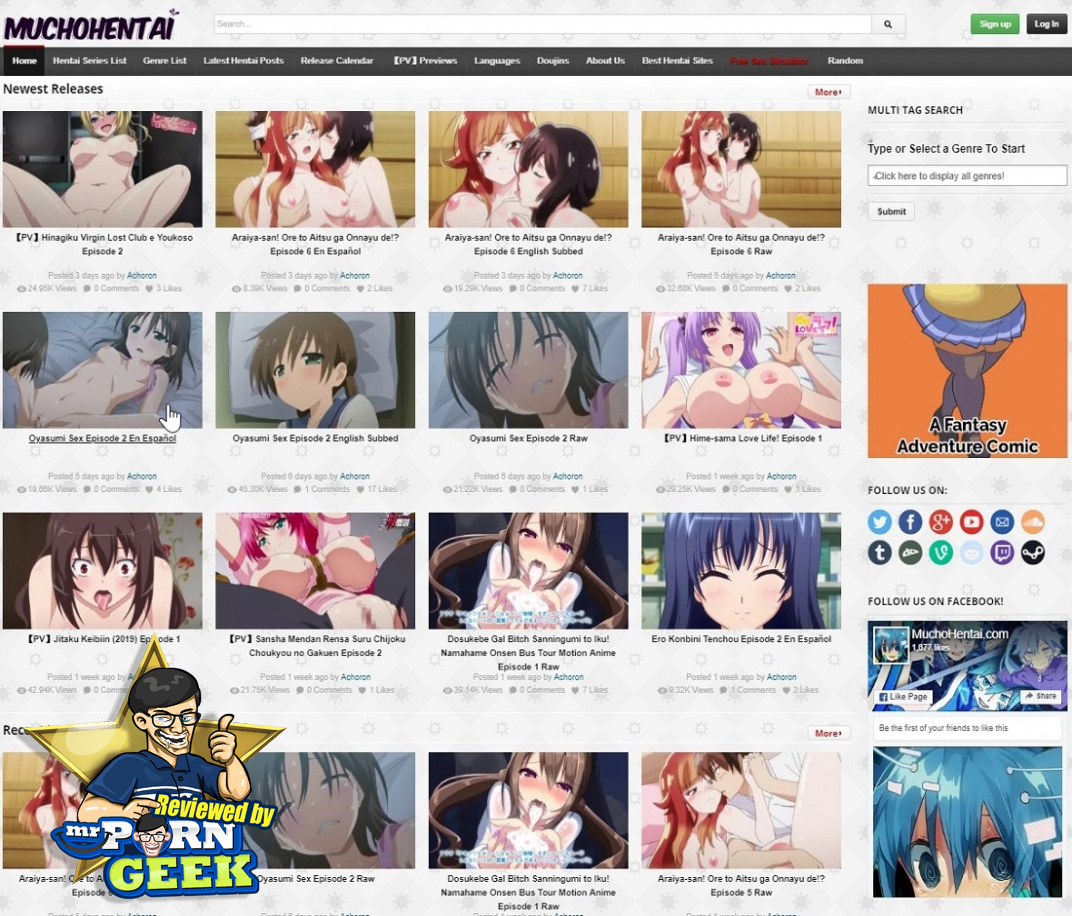Viewport: 1072px width, 916px height.
Task: Click the magnifier search button
Action: (x=887, y=24)
